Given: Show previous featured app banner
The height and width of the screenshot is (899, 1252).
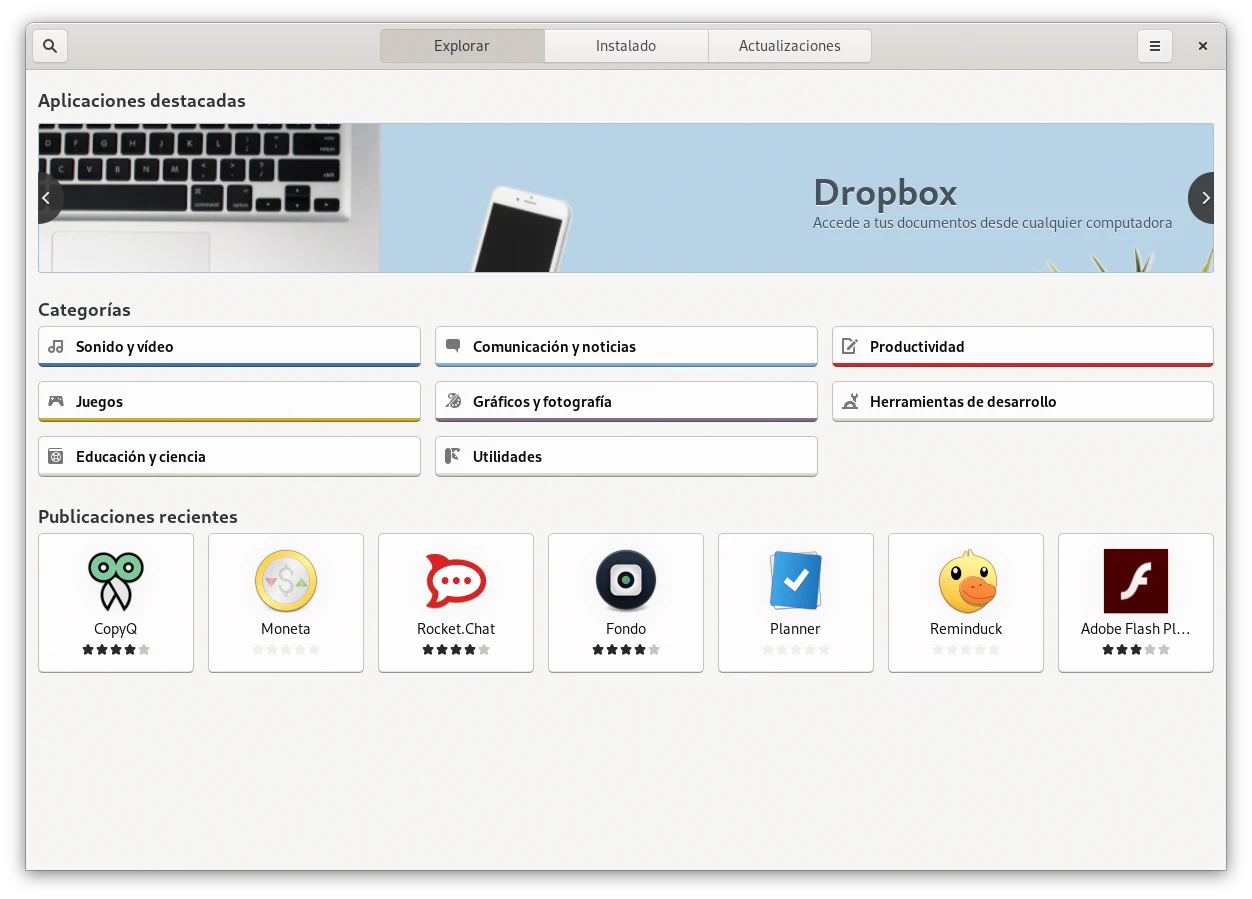Looking at the screenshot, I should coord(47,198).
